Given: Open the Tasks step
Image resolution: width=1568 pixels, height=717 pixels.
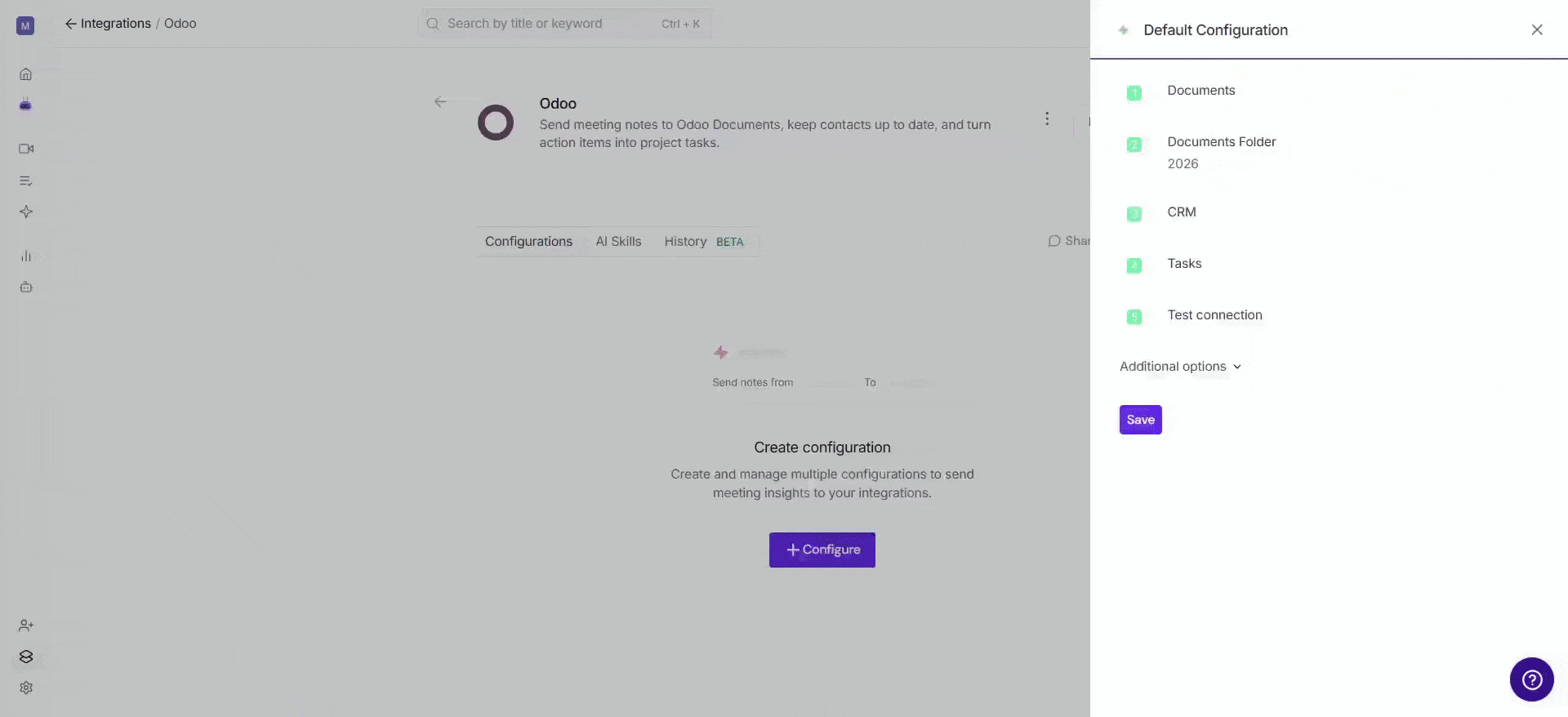Looking at the screenshot, I should [1184, 264].
